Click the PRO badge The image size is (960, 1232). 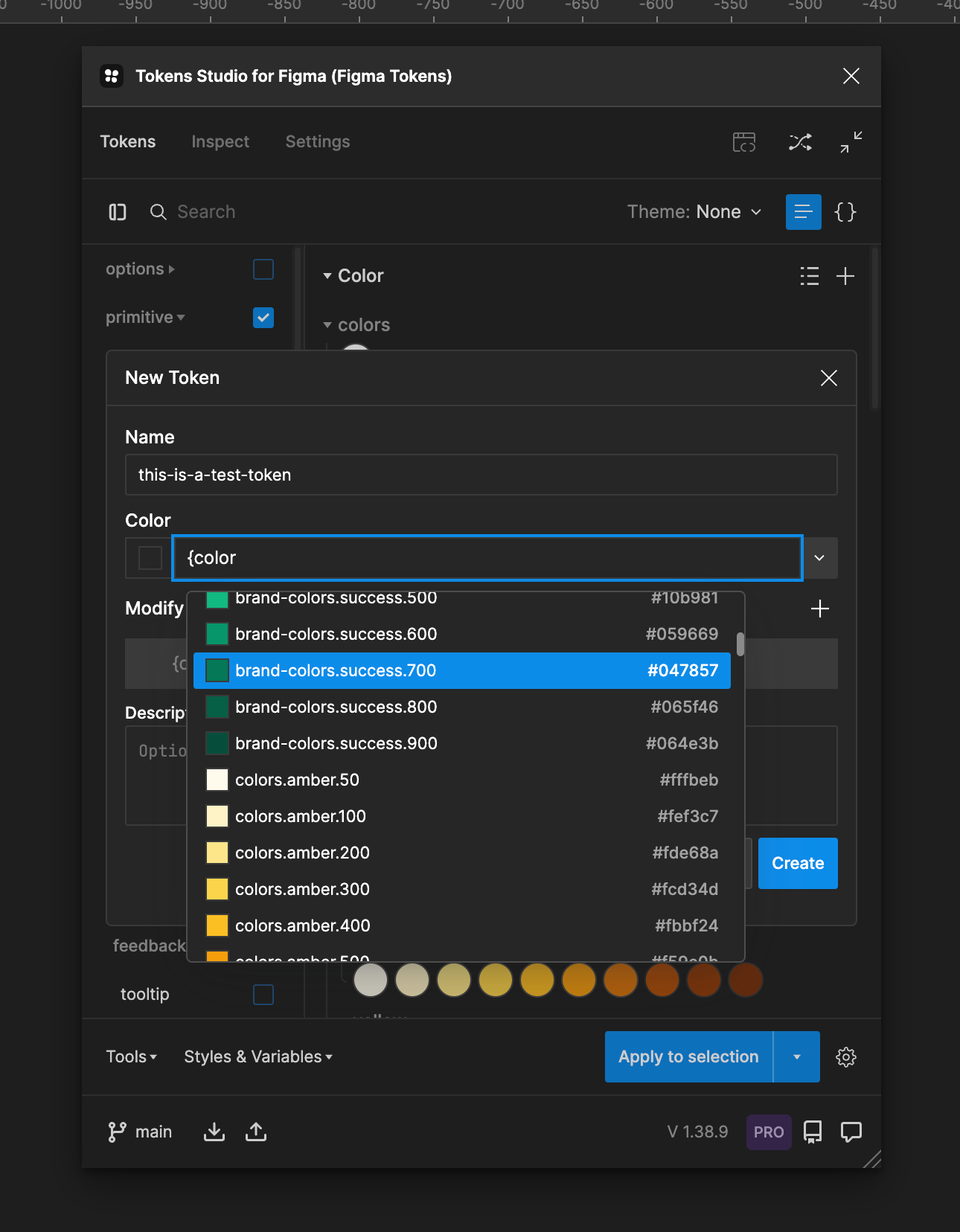click(769, 1132)
